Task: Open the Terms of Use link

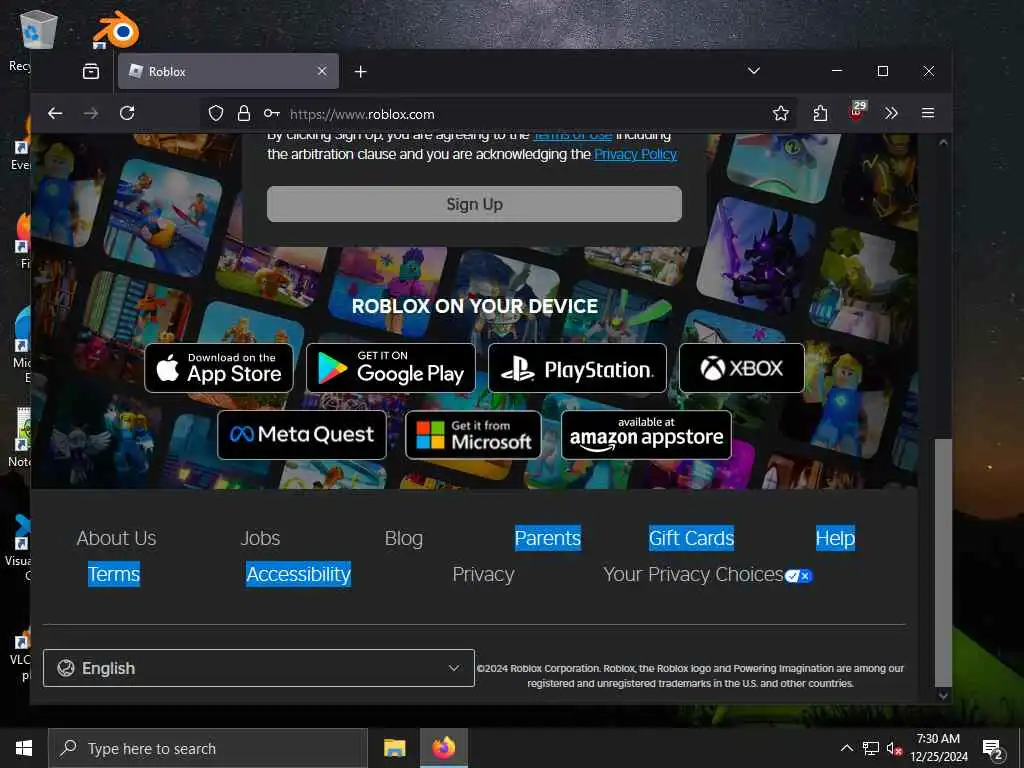Action: [573, 136]
